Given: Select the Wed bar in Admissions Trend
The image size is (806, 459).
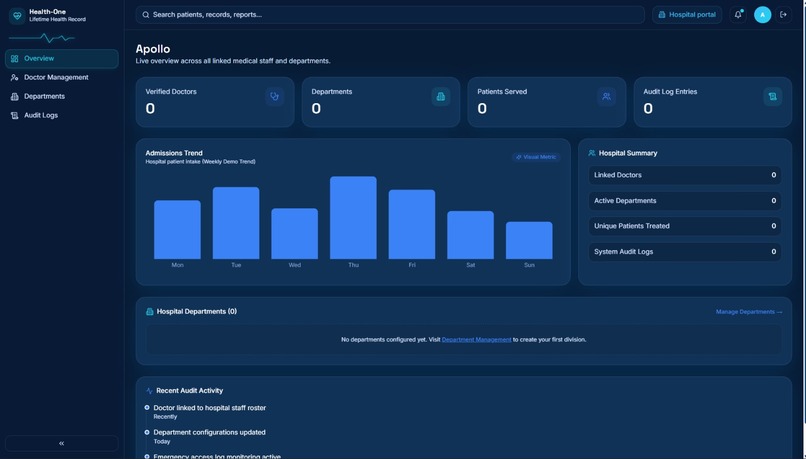Looking at the screenshot, I should [295, 234].
